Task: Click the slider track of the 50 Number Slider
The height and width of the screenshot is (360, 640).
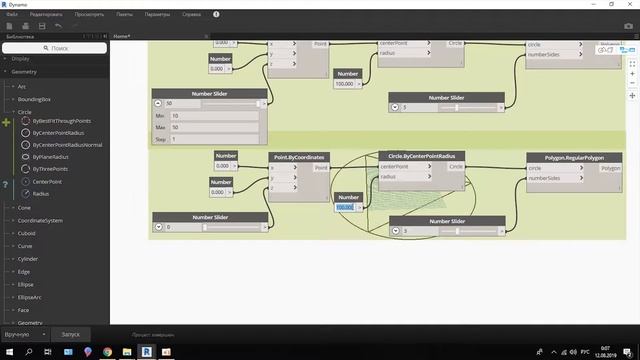Action: pos(231,104)
